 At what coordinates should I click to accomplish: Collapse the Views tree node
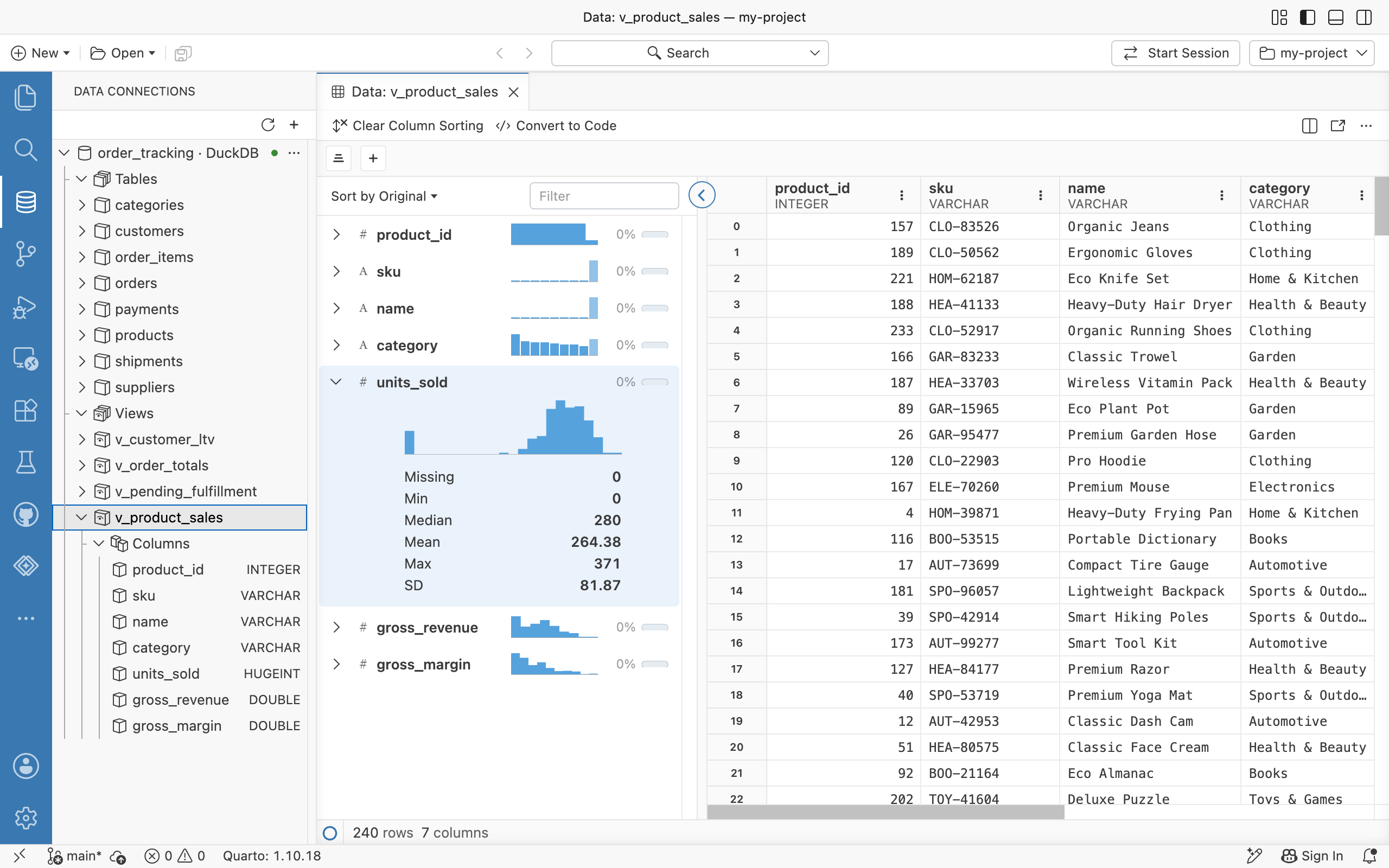pyautogui.click(x=81, y=413)
